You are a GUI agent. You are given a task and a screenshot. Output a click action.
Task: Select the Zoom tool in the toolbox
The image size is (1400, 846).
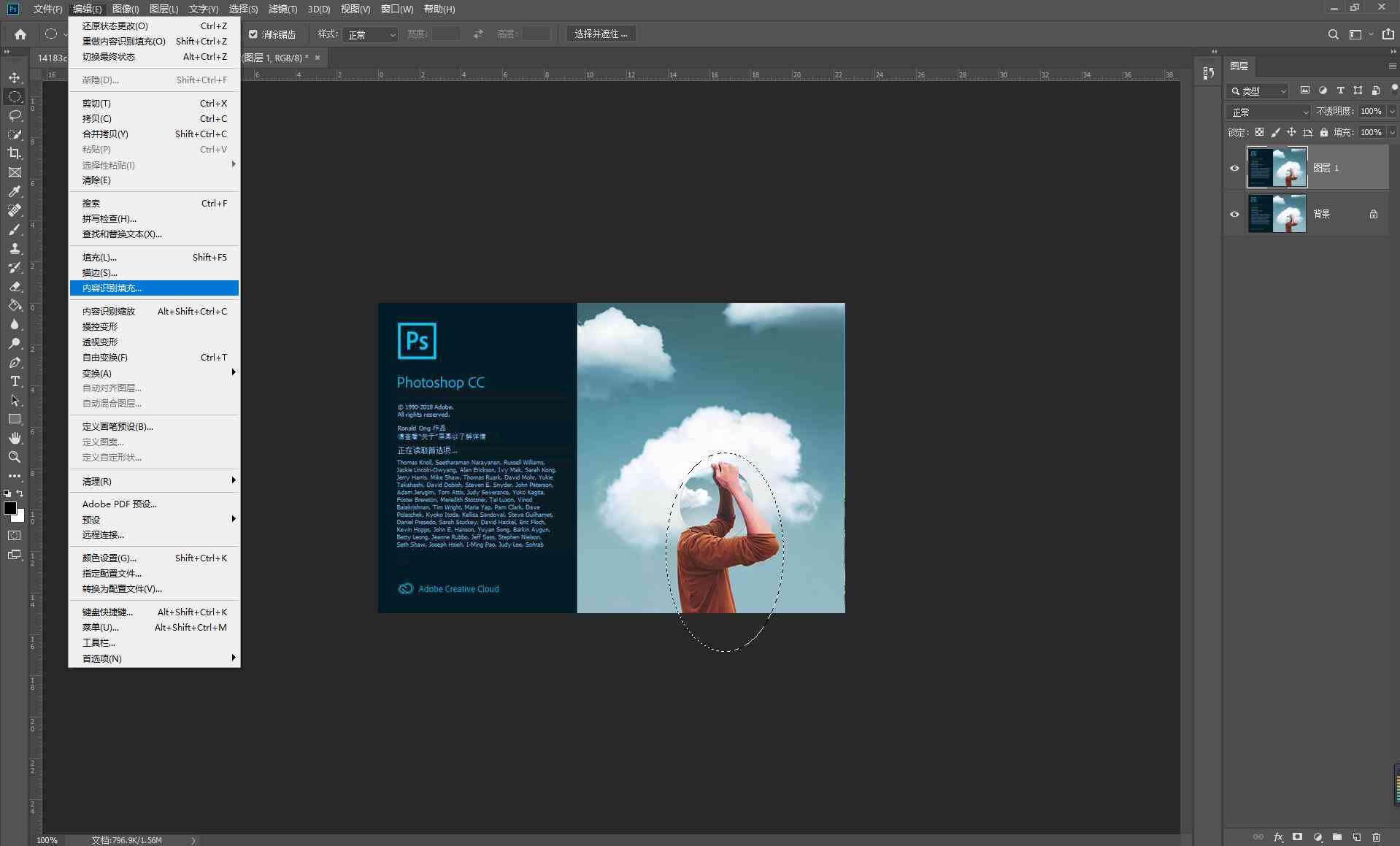(15, 457)
